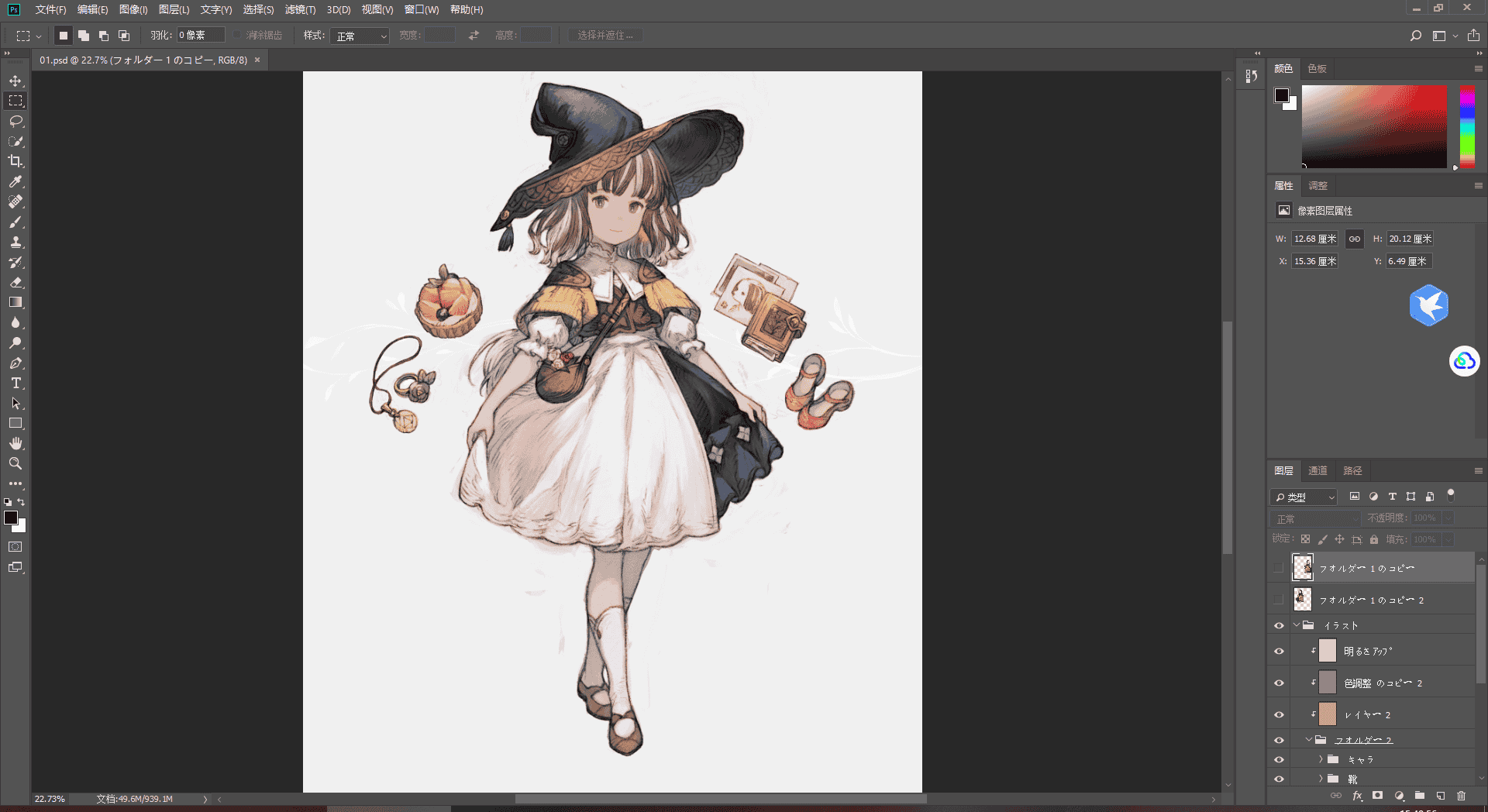The image size is (1488, 812).
Task: Click the share icon at top right
Action: coord(1473,36)
